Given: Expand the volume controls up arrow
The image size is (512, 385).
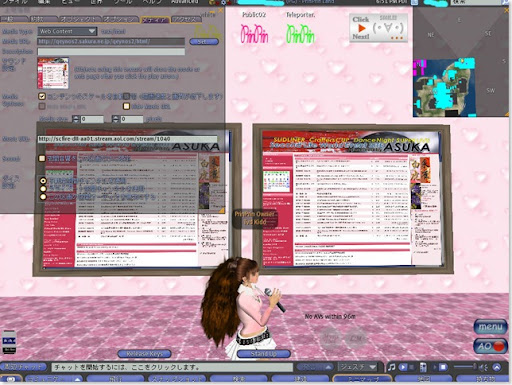Looking at the screenshot, I should (x=497, y=367).
